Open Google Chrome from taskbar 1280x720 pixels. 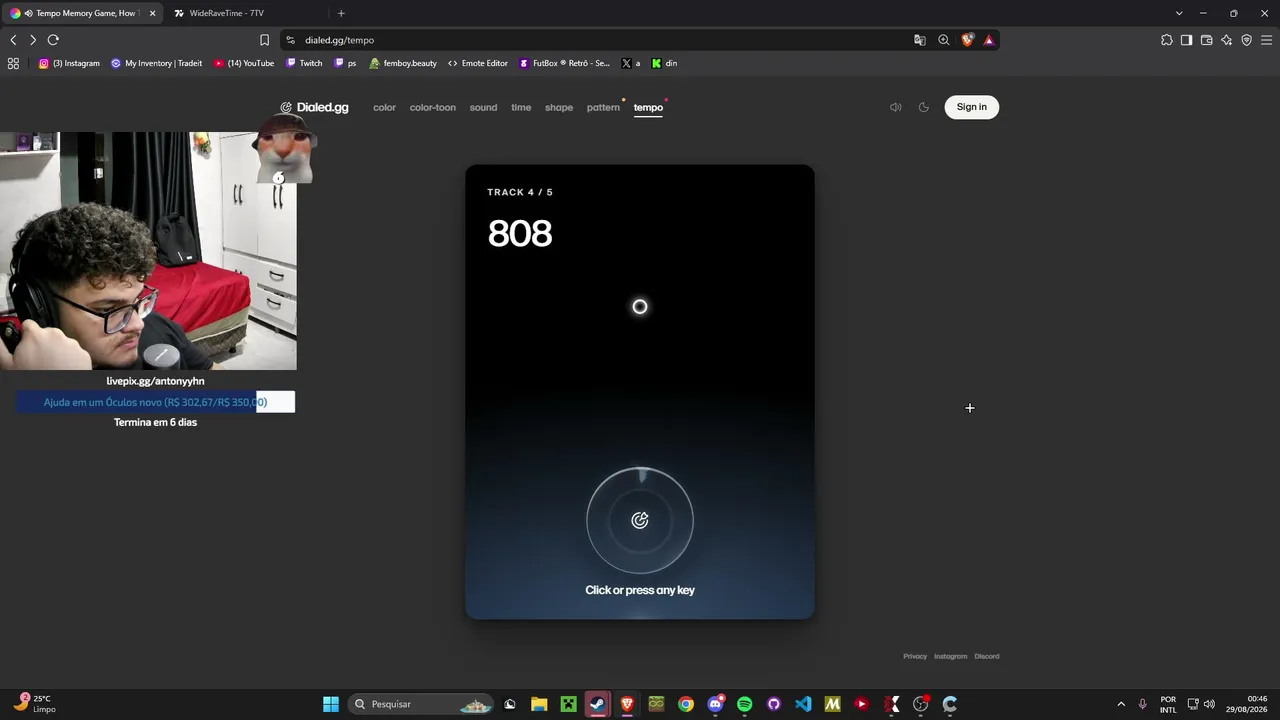686,704
